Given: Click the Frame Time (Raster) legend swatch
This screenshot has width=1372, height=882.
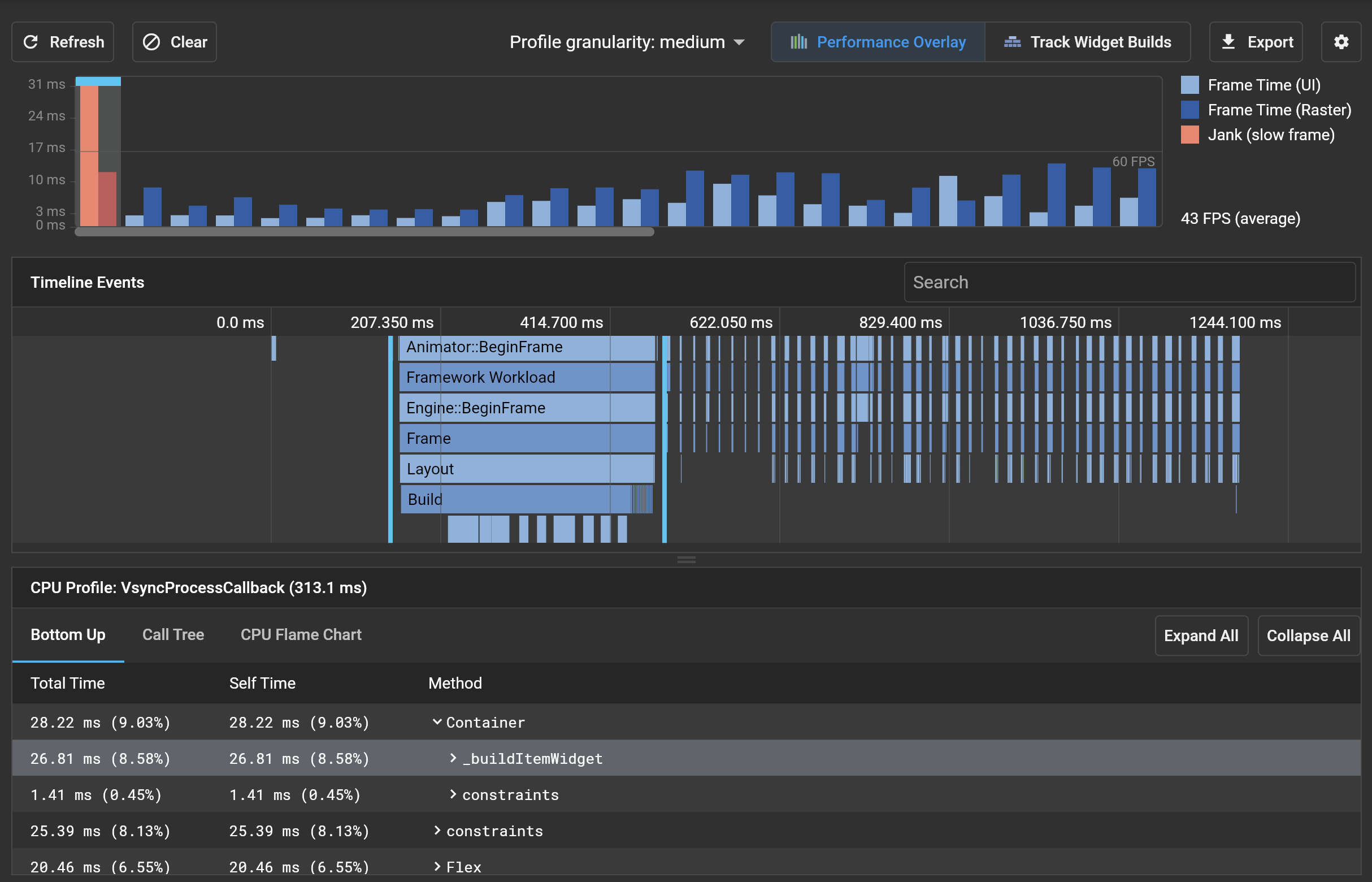Looking at the screenshot, I should pyautogui.click(x=1190, y=109).
